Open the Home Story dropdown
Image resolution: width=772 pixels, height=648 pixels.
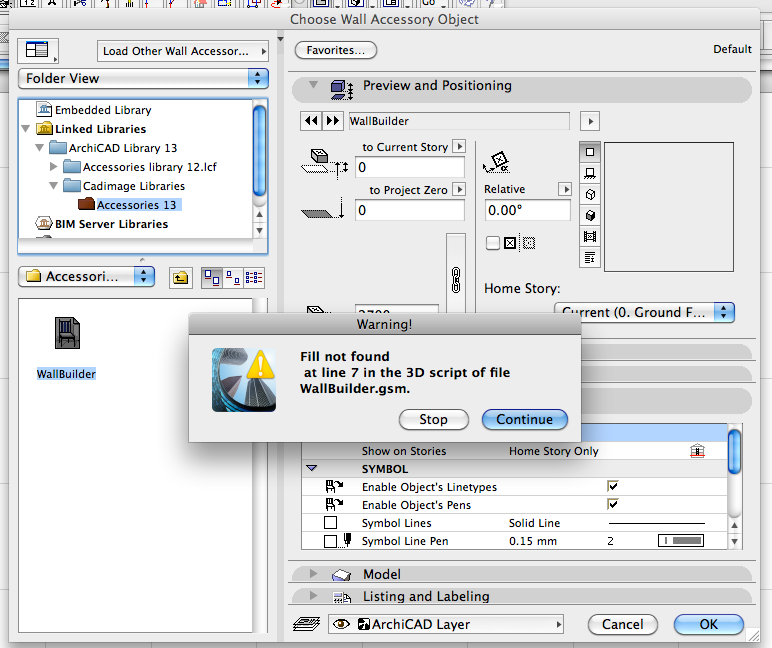pos(644,312)
